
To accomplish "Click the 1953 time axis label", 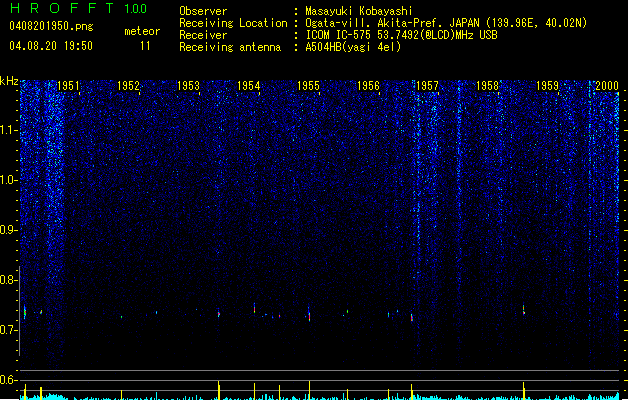I will click(188, 86).
